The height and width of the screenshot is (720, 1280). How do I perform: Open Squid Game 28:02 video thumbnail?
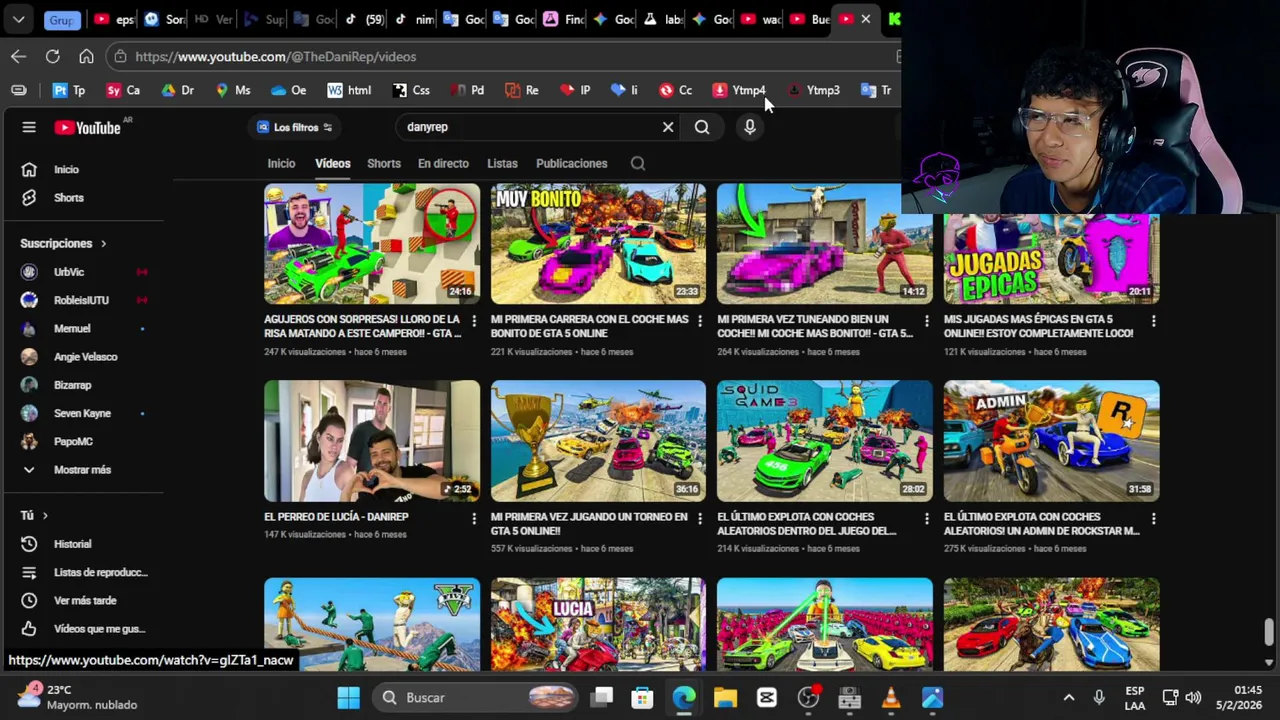[825, 440]
